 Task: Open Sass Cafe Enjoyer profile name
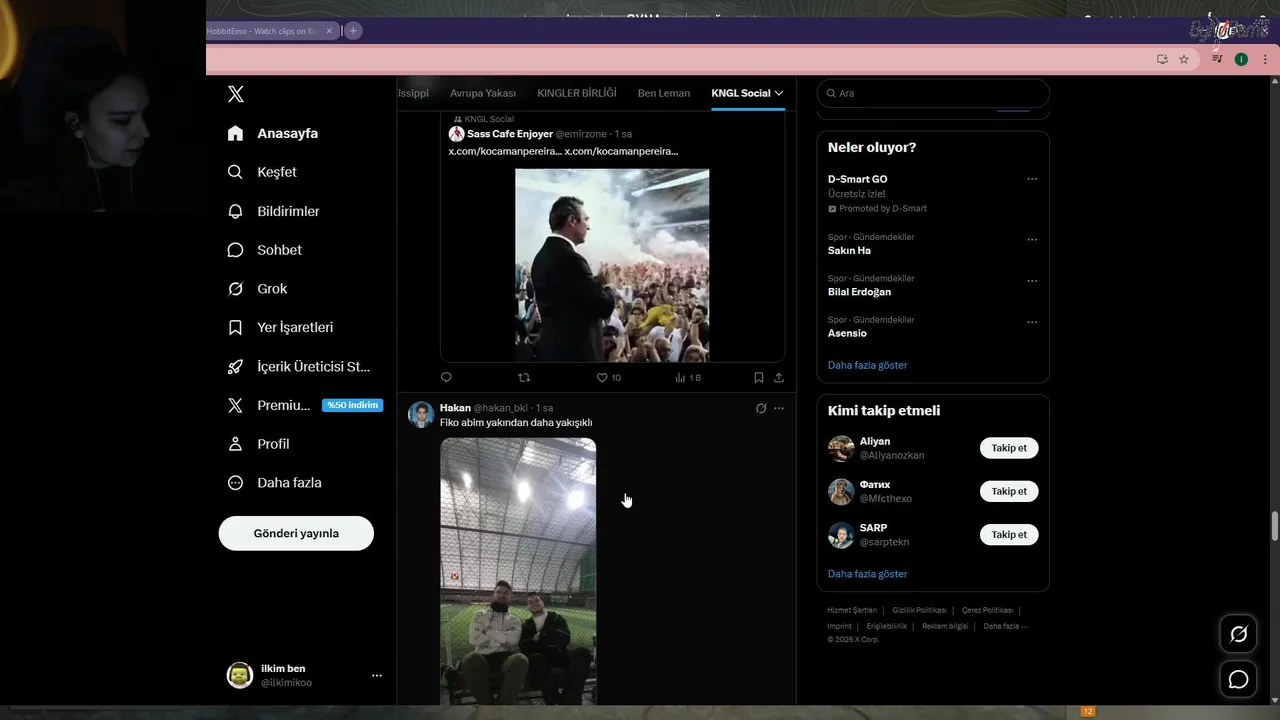click(510, 134)
